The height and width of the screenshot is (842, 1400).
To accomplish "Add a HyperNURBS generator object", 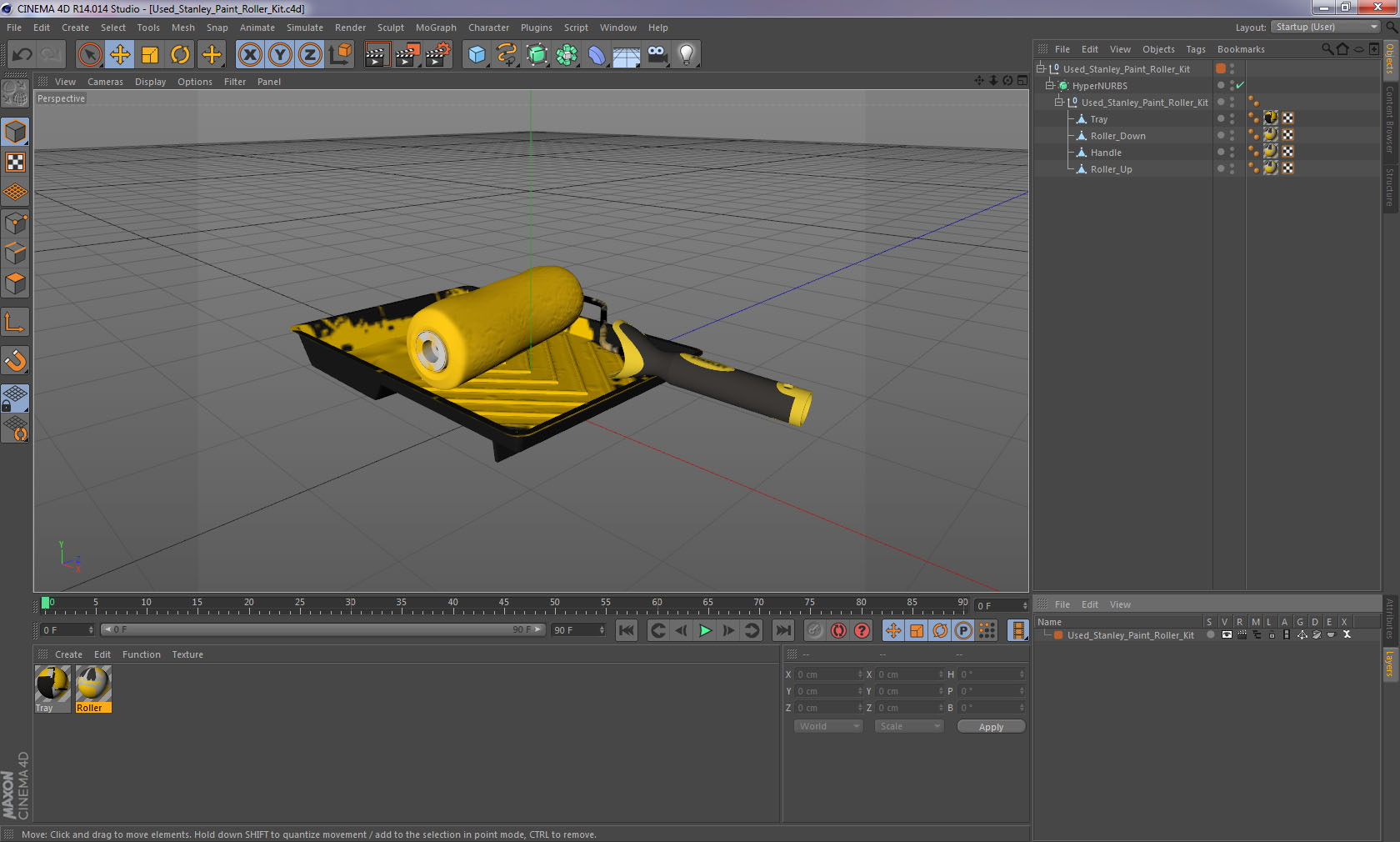I will coord(537,55).
